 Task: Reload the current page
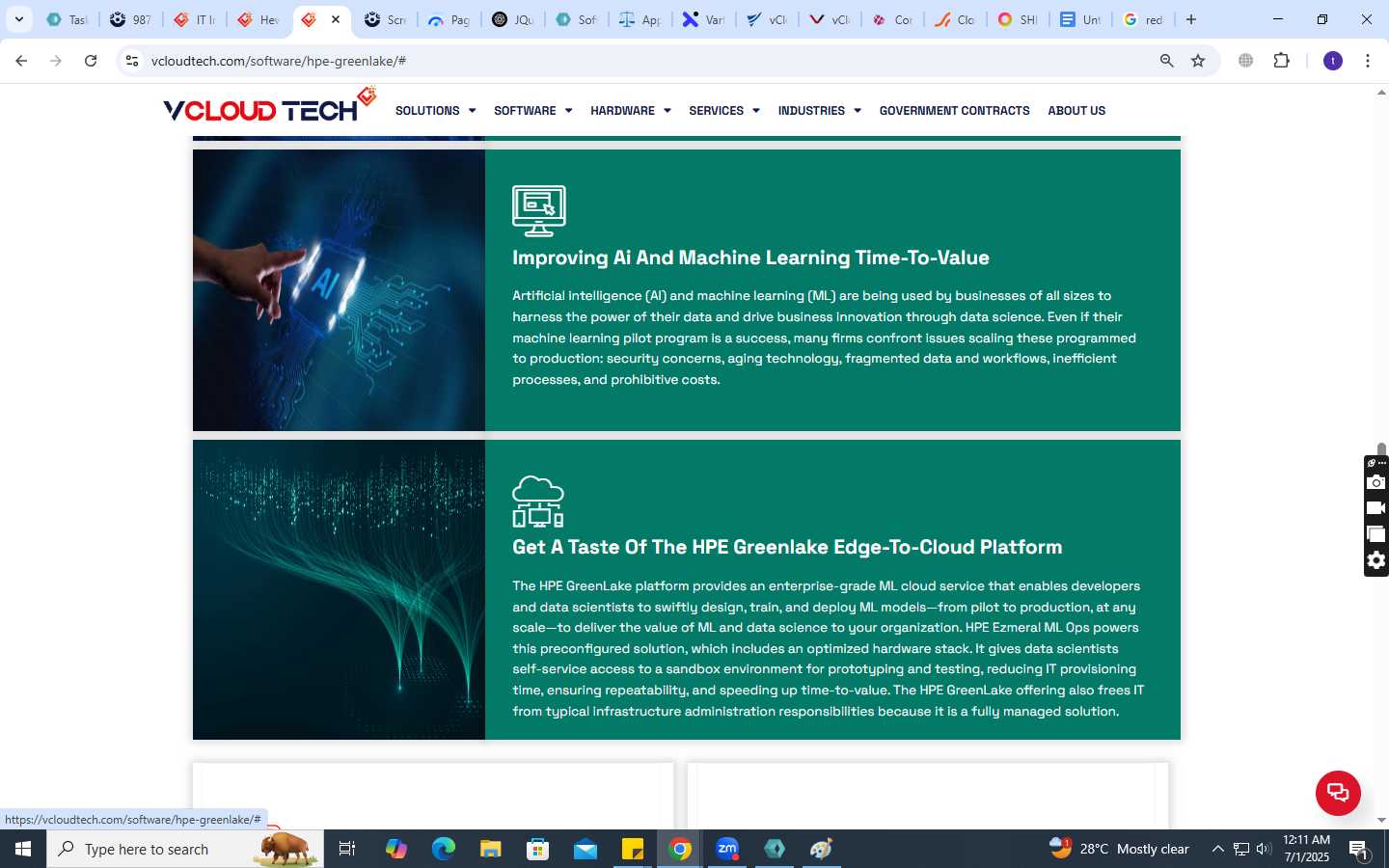[91, 61]
